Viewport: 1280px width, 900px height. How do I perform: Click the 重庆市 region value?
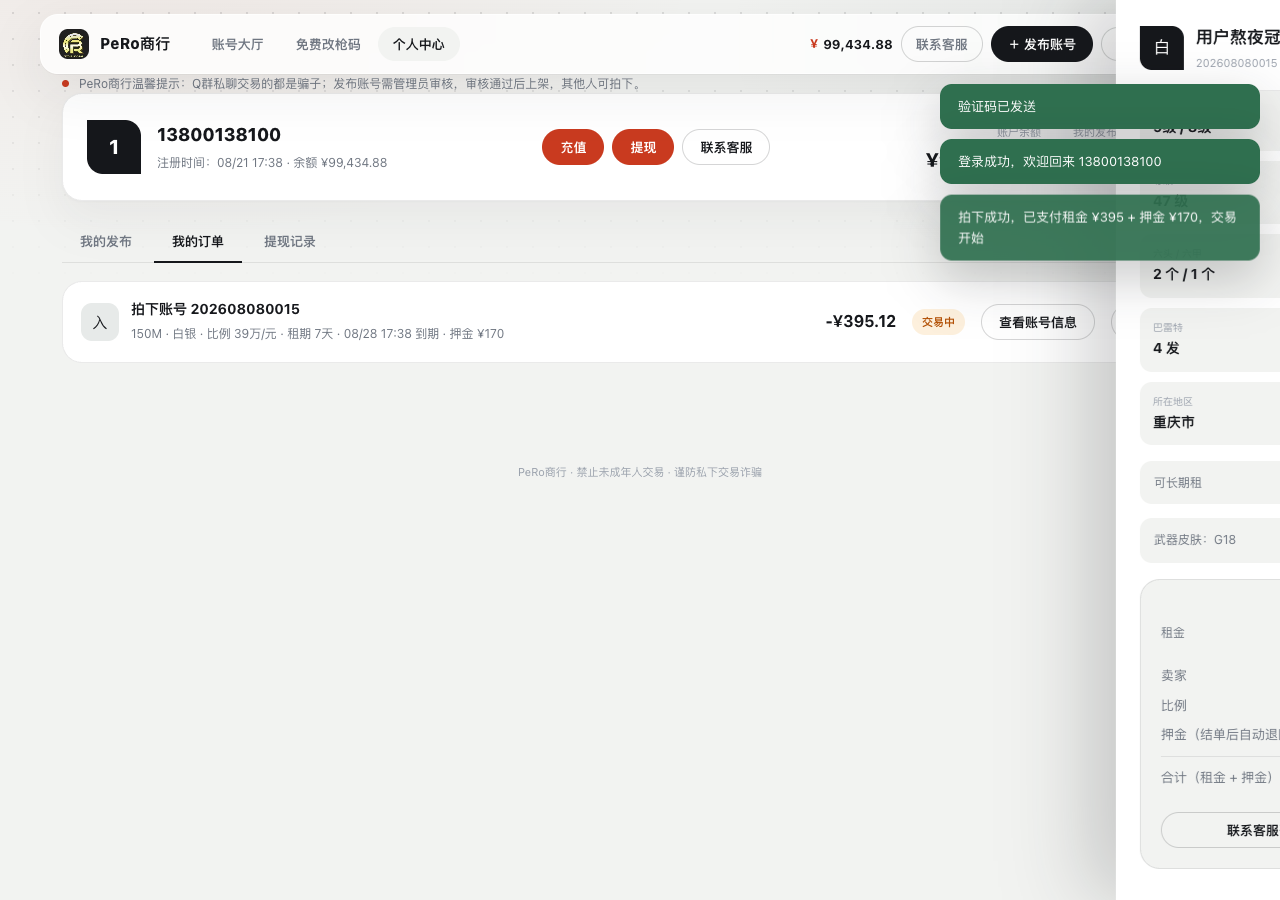click(1174, 422)
